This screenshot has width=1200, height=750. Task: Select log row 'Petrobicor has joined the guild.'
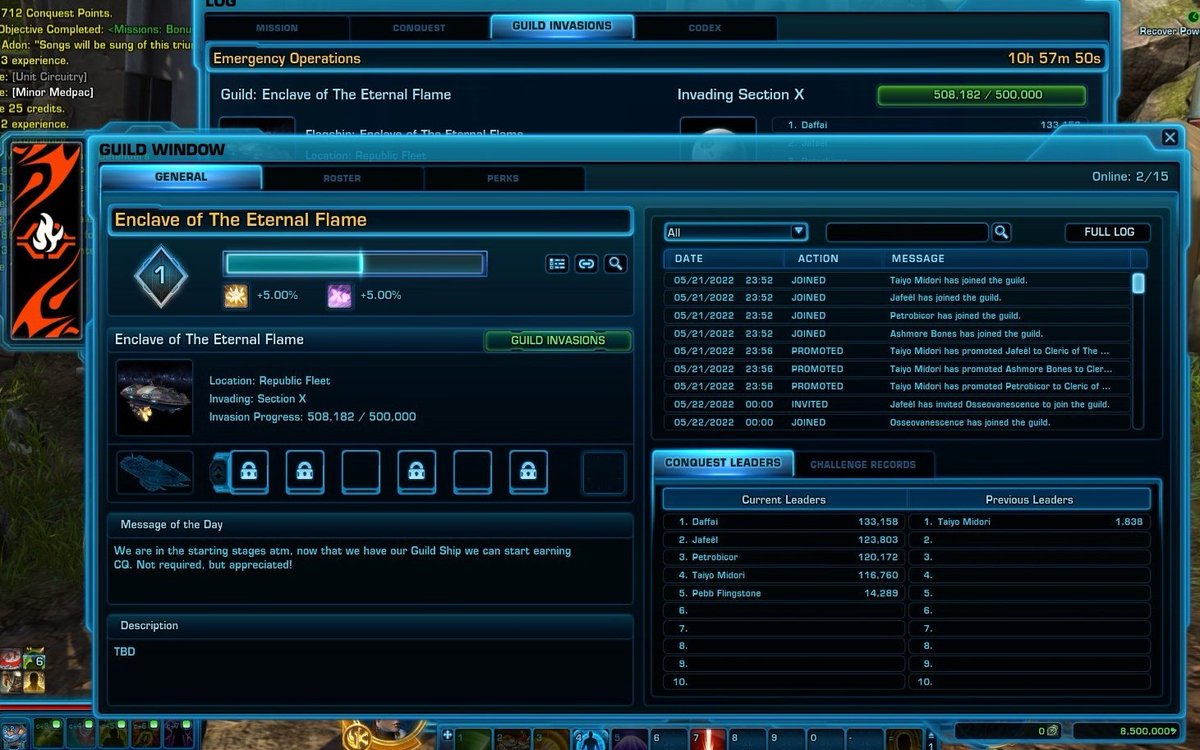[898, 316]
